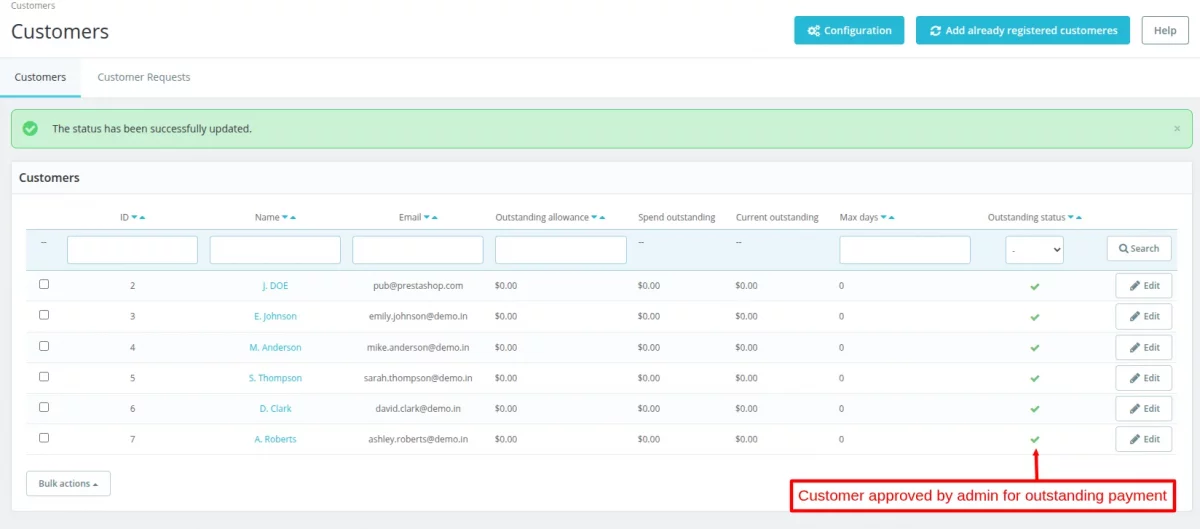Viewport: 1200px width, 529px height.
Task: Switch to Customer Requests tab
Action: pos(143,77)
